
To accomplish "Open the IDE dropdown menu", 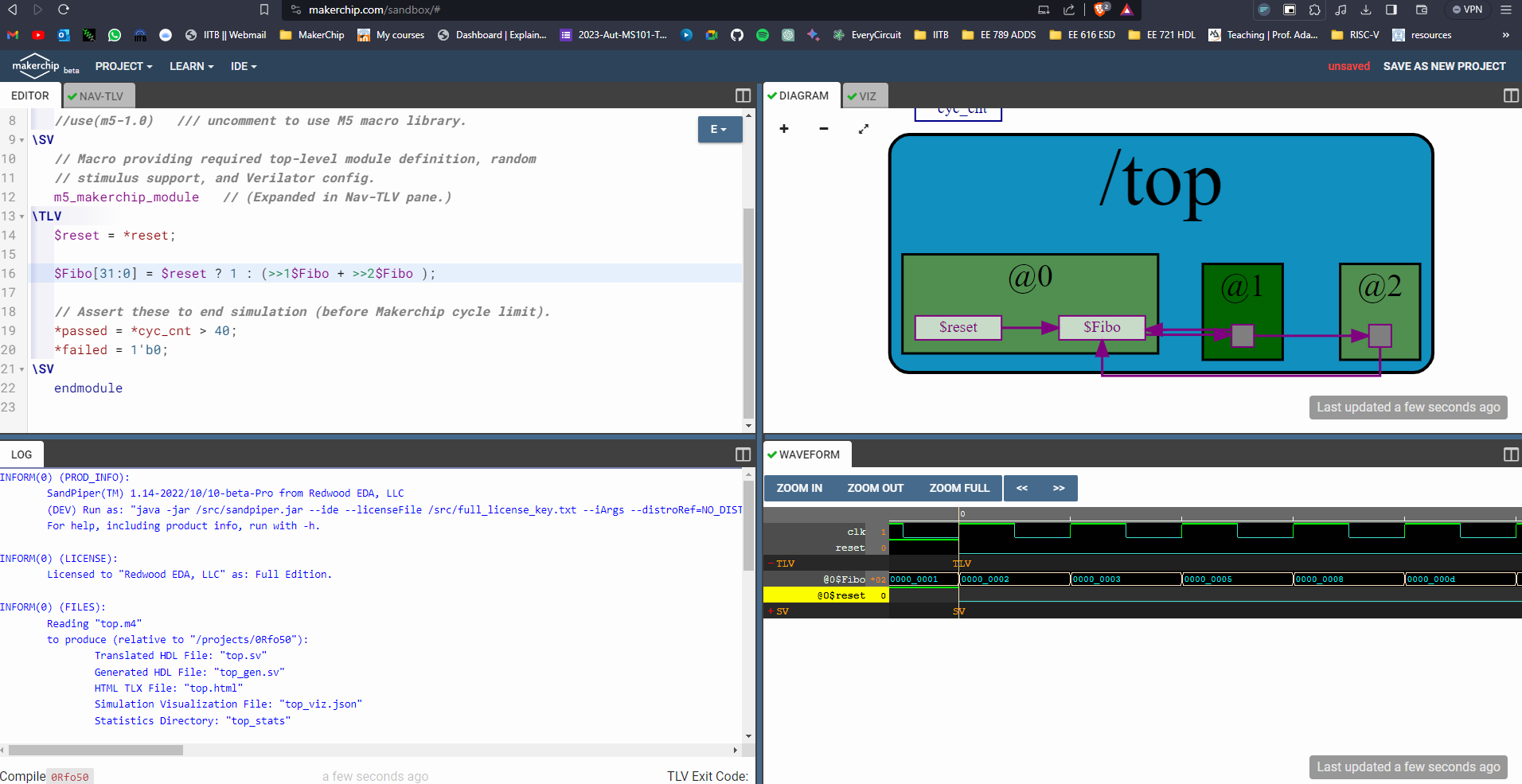I will pyautogui.click(x=244, y=66).
